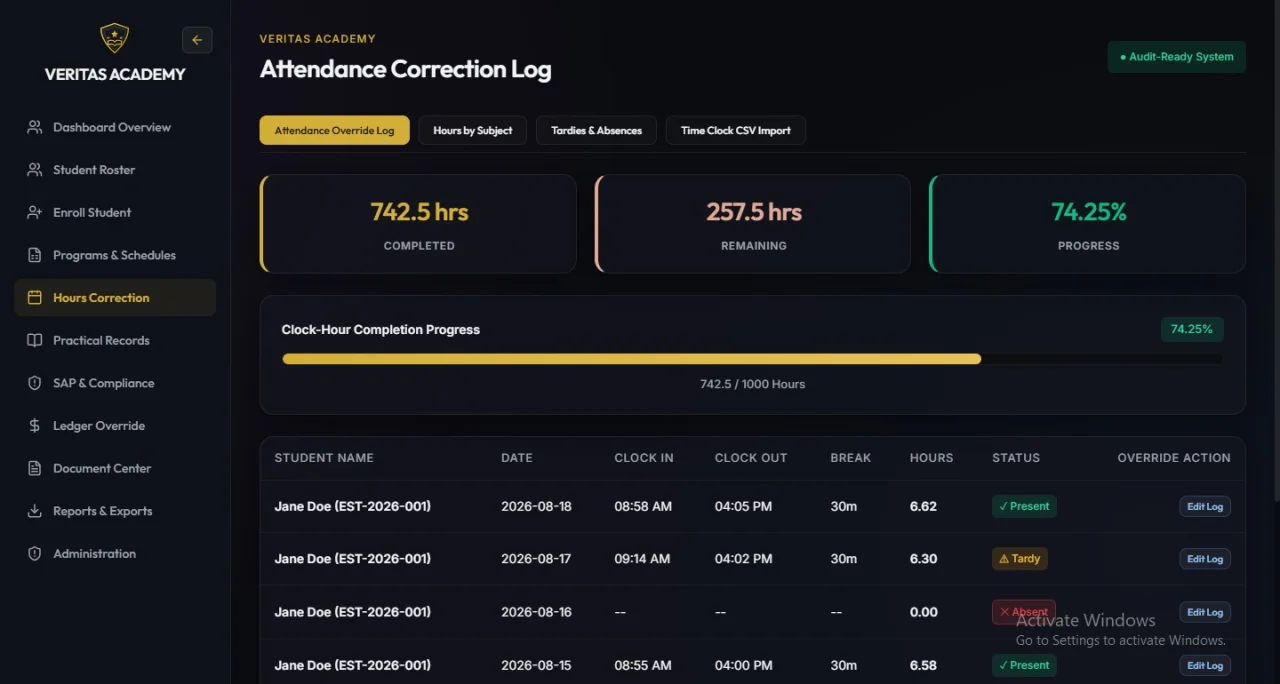
Task: Click Edit Log for the 2026-08-18 entry
Action: click(x=1205, y=507)
